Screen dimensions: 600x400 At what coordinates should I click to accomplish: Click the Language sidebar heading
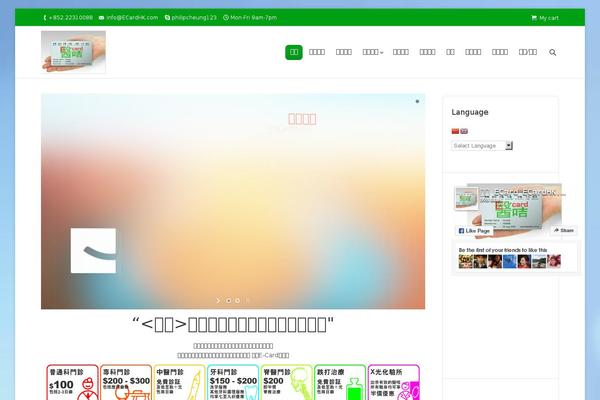click(470, 112)
